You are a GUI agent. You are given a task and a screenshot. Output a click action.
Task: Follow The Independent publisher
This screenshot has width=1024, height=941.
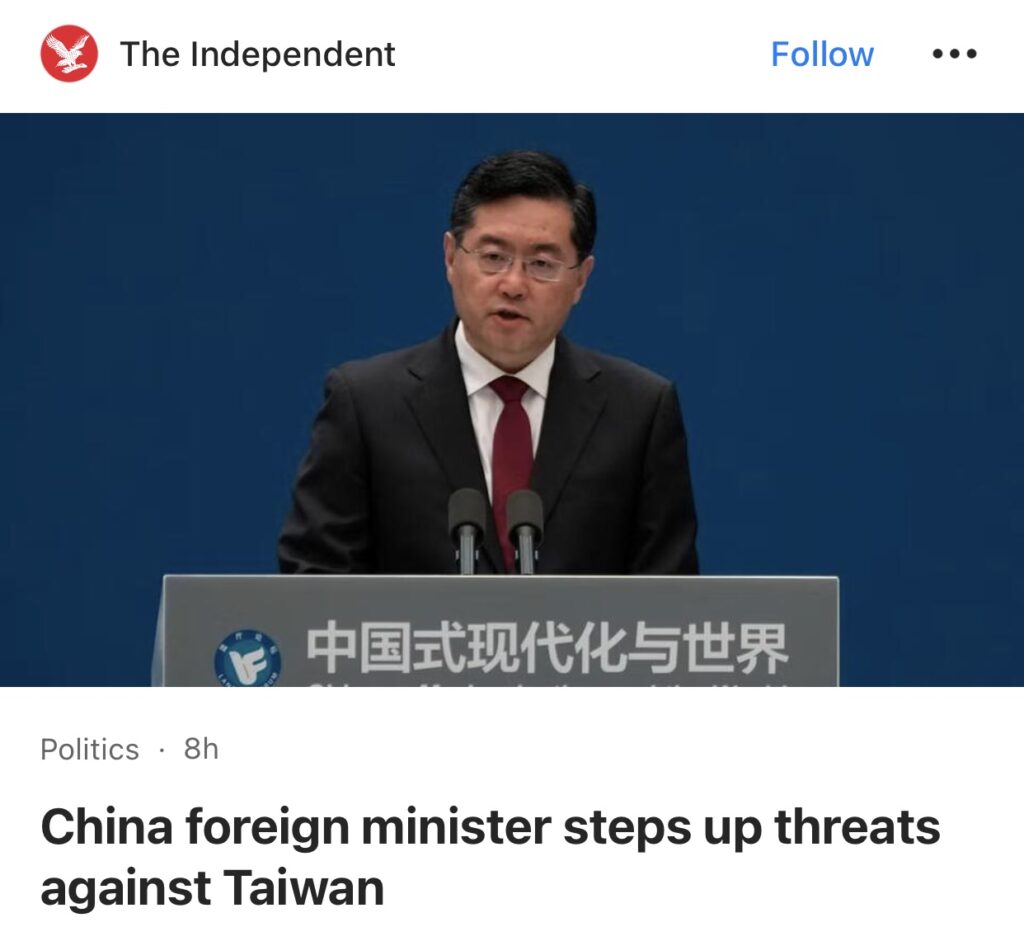point(822,54)
